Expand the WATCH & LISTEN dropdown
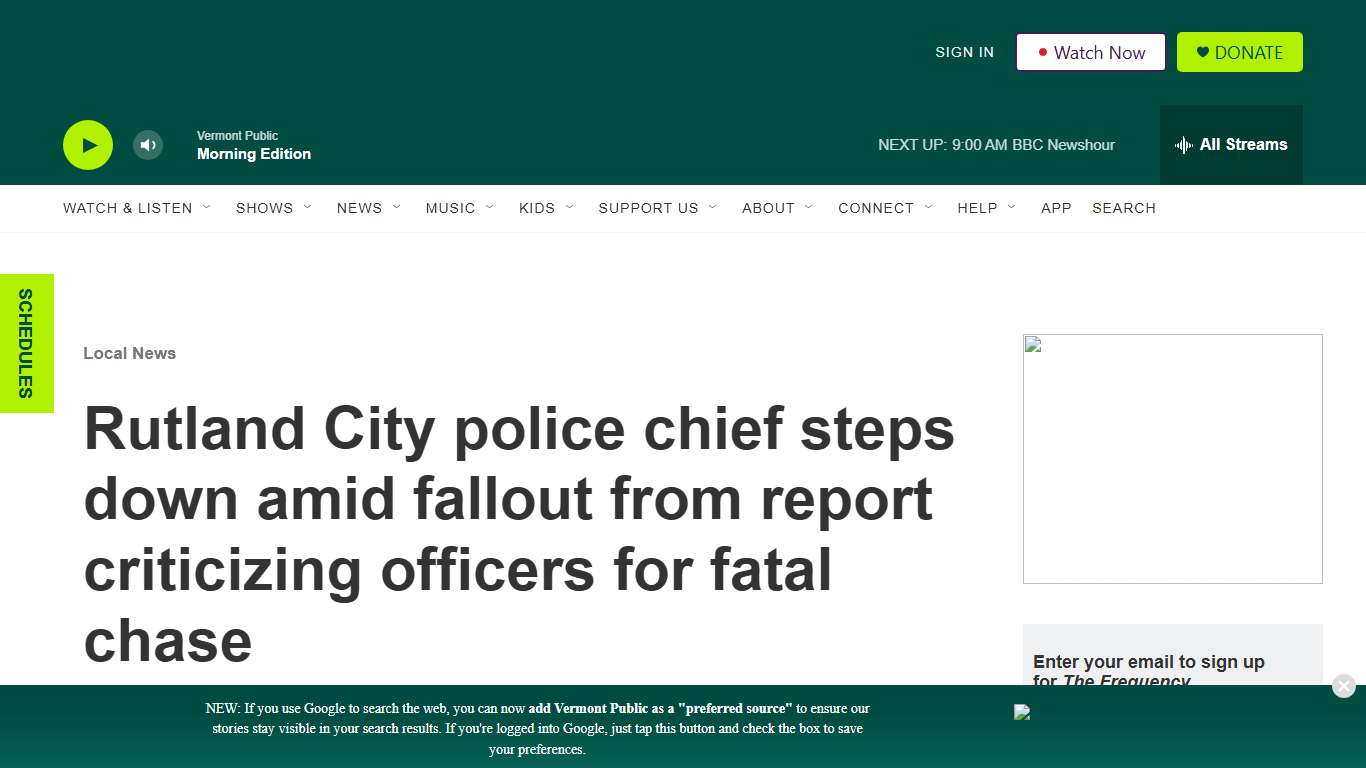 pos(207,207)
